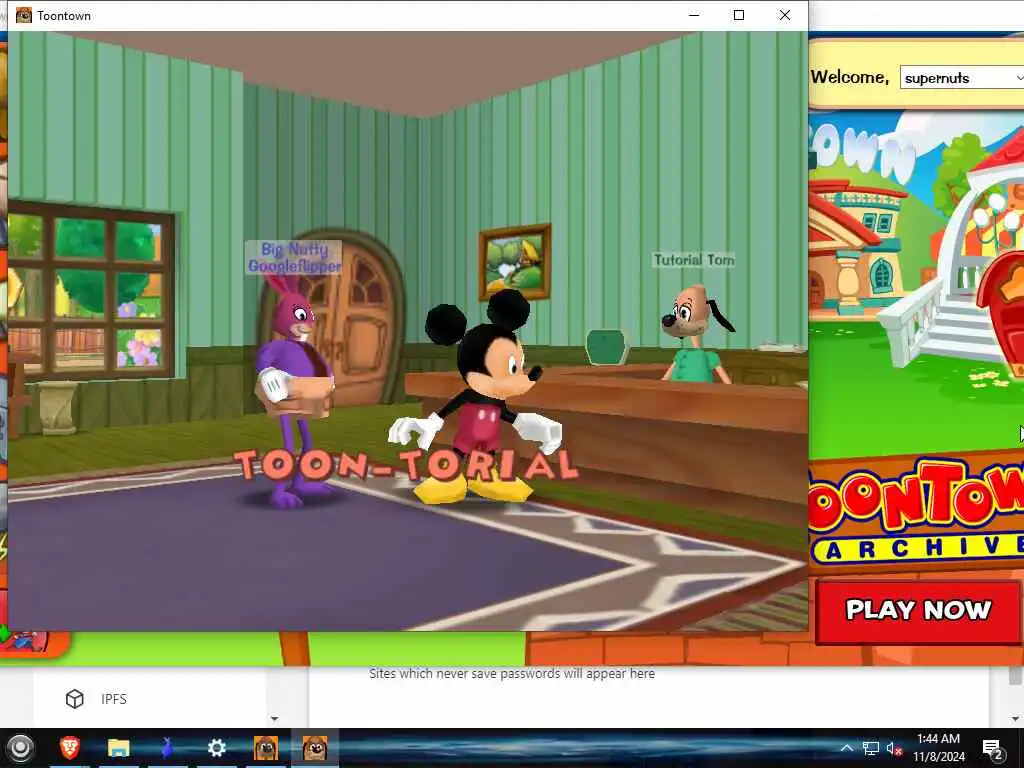Click the muted volume icon in tray
This screenshot has height=768, width=1024.
895,748
